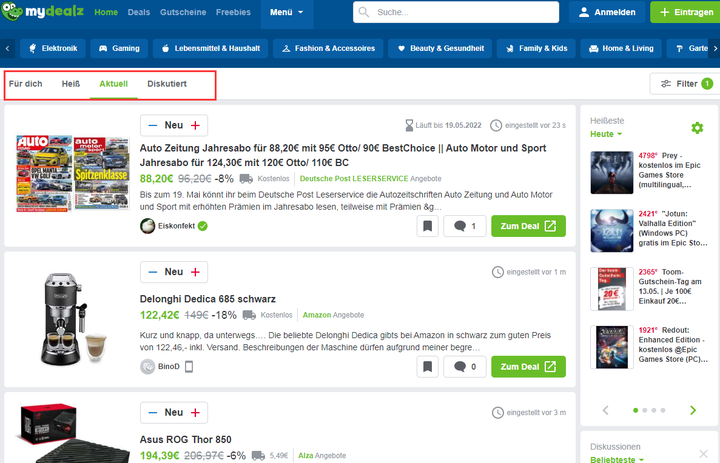Screen dimensions: 720x463
Task: Go to next Heißeste carousel page
Action: pos(692,410)
